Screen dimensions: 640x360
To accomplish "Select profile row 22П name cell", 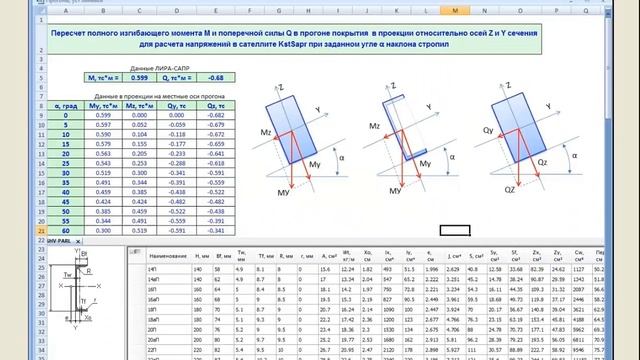I will 168,350.
